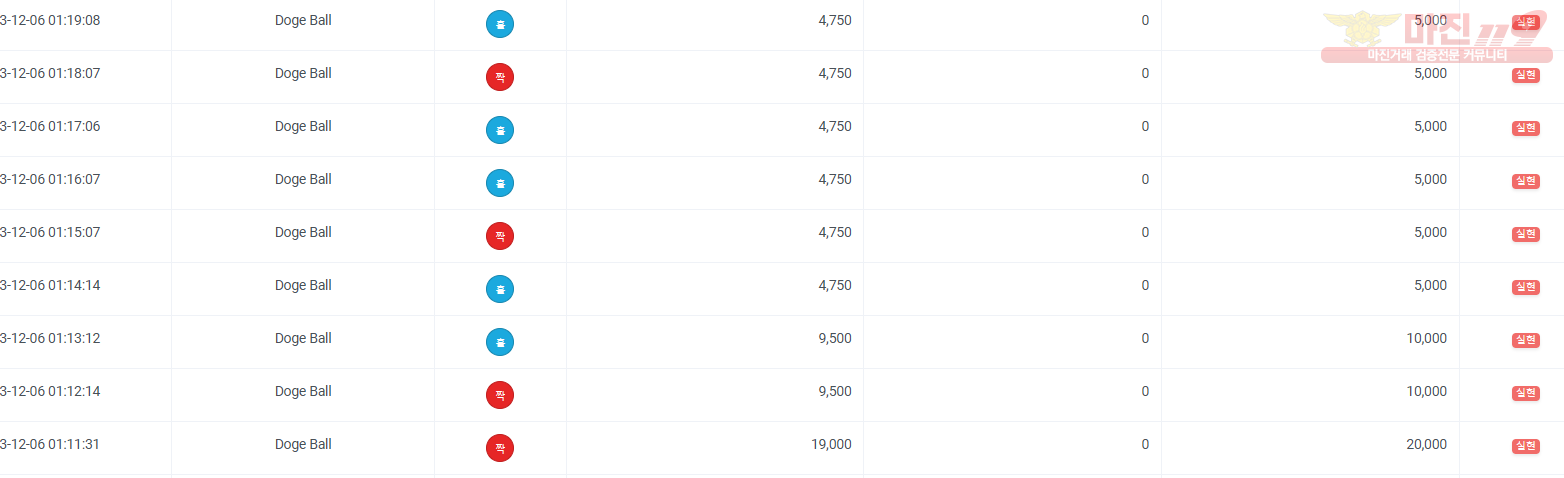The image size is (1564, 478).
Task: Click the 실현 badge in the 01:17:06 row
Action: tap(1525, 128)
